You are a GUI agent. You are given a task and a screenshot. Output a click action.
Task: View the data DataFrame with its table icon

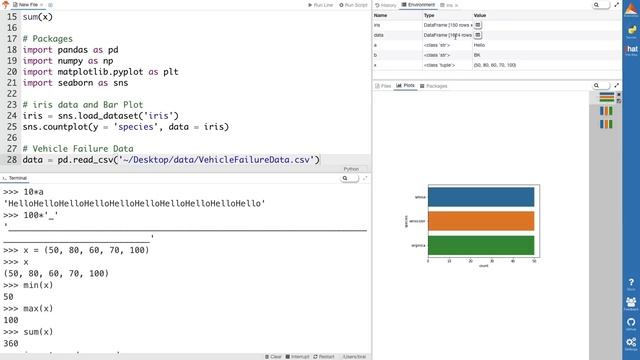coord(478,35)
